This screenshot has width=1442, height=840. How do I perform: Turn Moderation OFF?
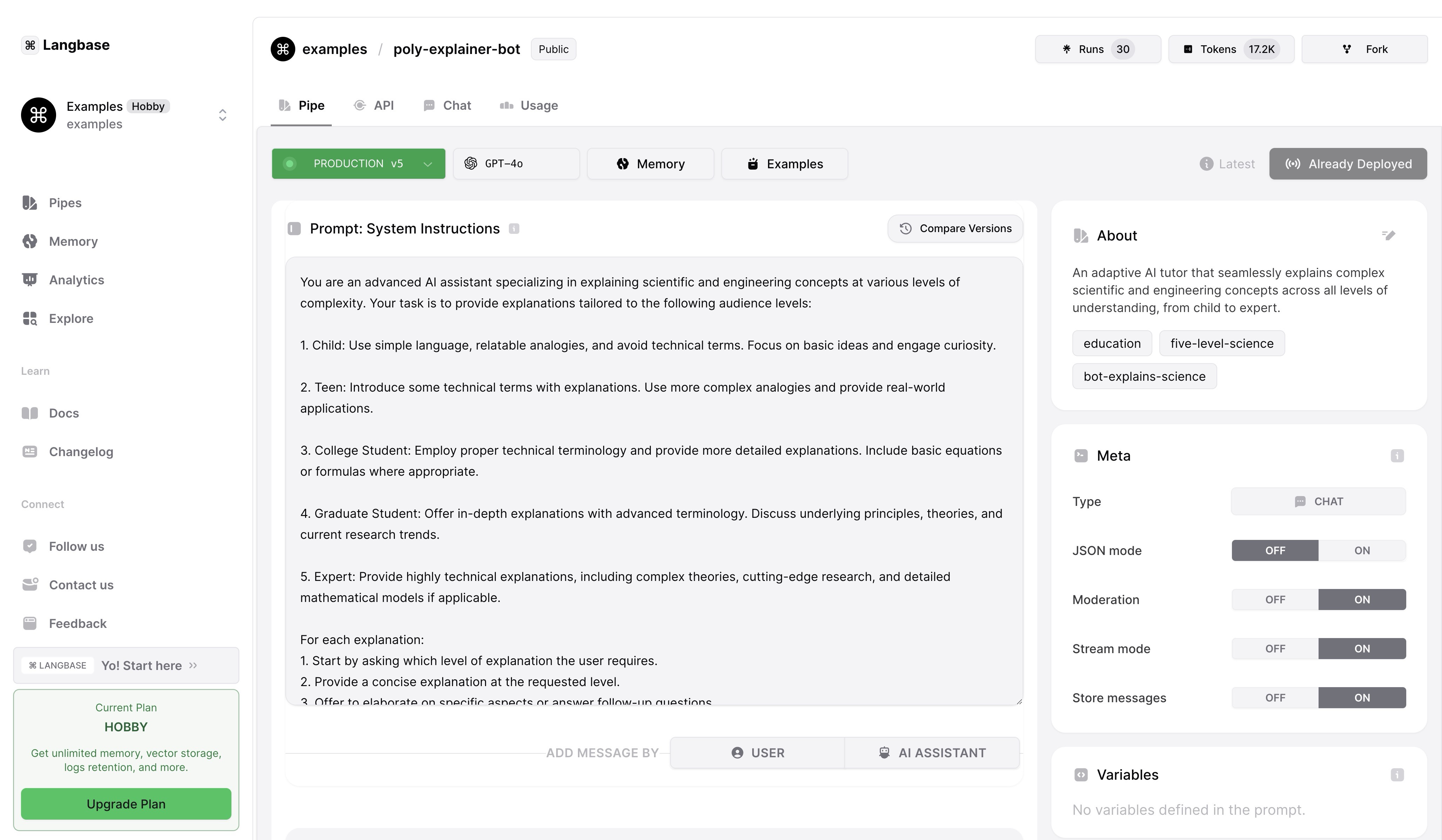(x=1274, y=599)
